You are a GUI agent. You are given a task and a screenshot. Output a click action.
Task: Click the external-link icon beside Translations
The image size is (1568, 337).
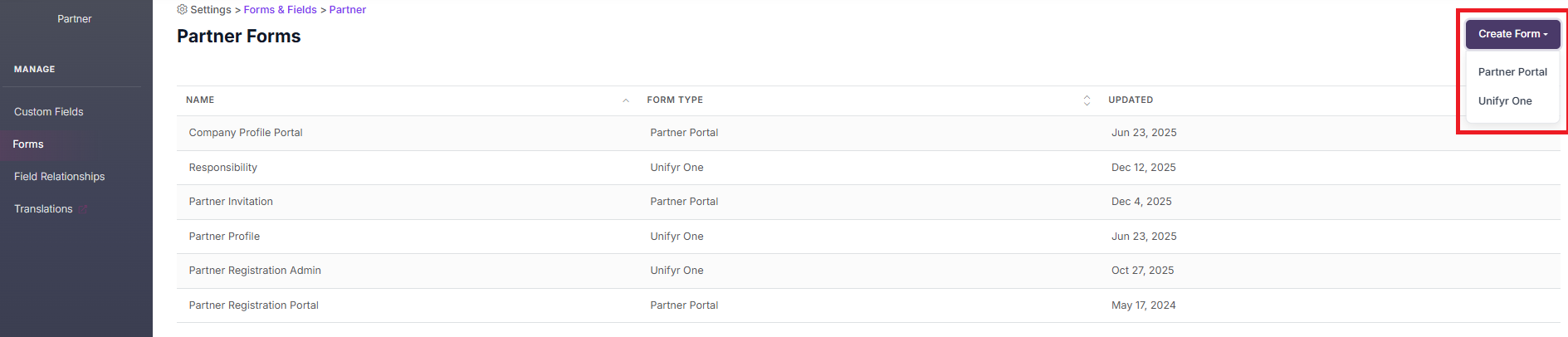click(x=83, y=209)
